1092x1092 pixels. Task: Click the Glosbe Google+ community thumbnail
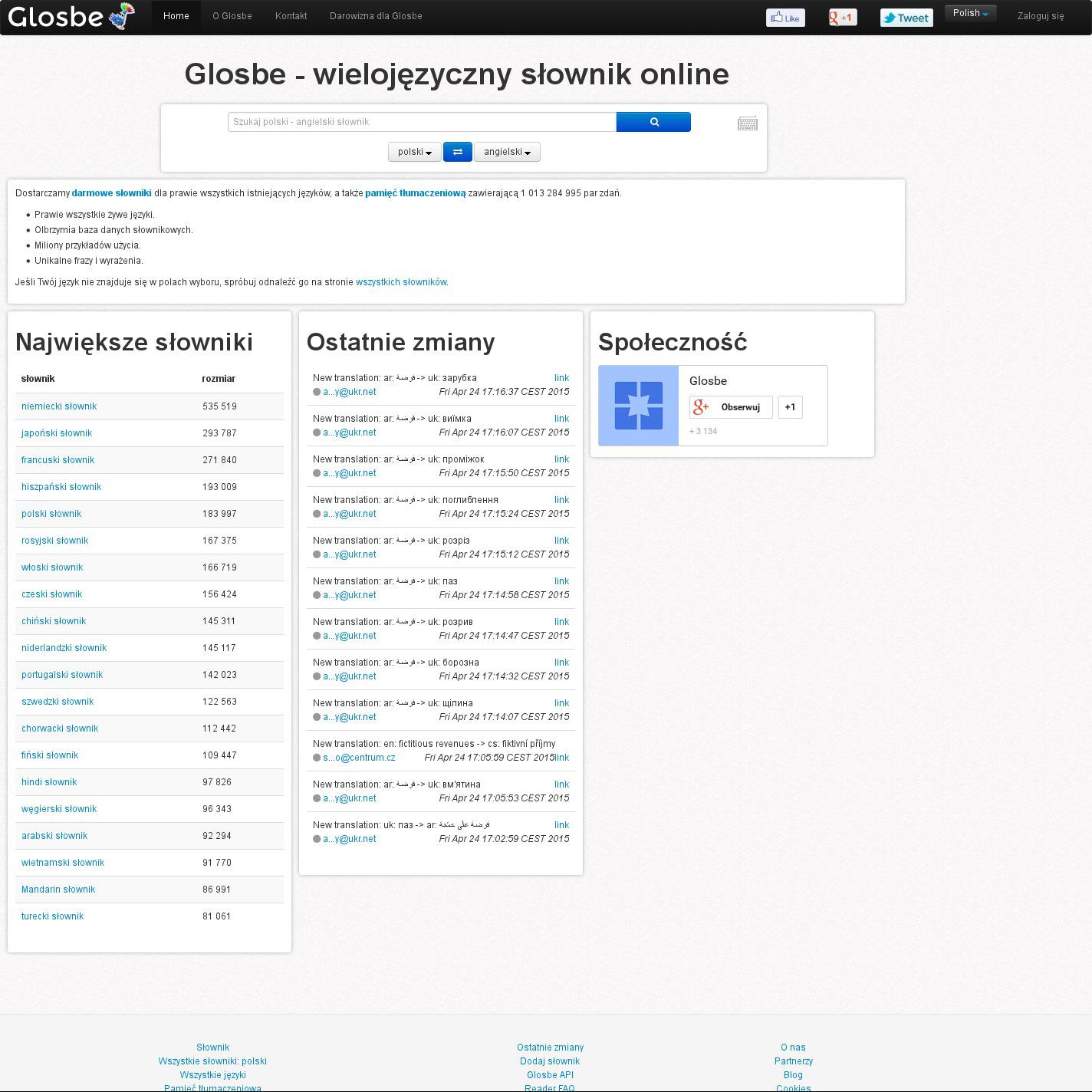click(638, 406)
